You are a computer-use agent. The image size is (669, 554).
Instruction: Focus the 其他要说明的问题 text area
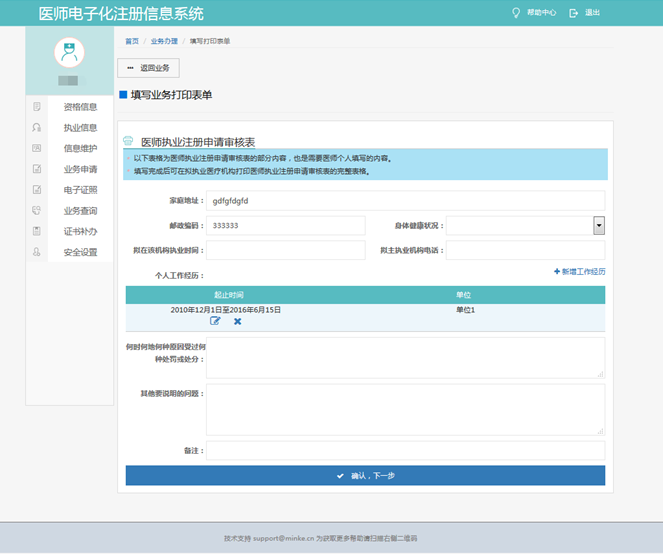405,410
